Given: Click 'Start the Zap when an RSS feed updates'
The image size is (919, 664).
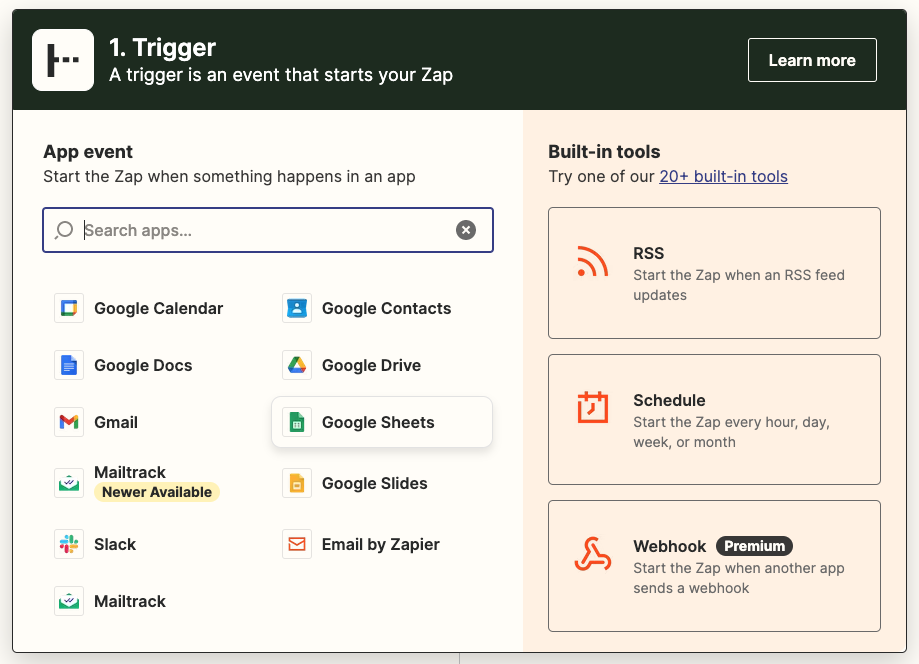Looking at the screenshot, I should [x=738, y=285].
